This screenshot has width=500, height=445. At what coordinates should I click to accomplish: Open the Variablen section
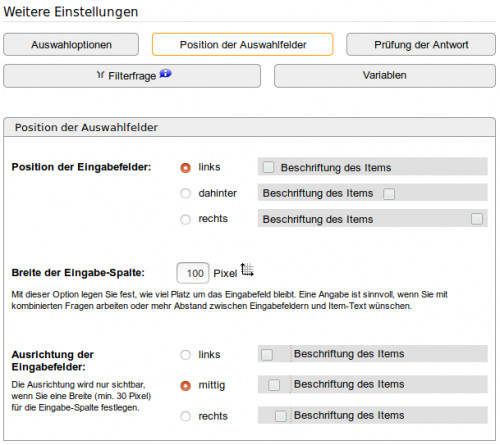pos(385,76)
